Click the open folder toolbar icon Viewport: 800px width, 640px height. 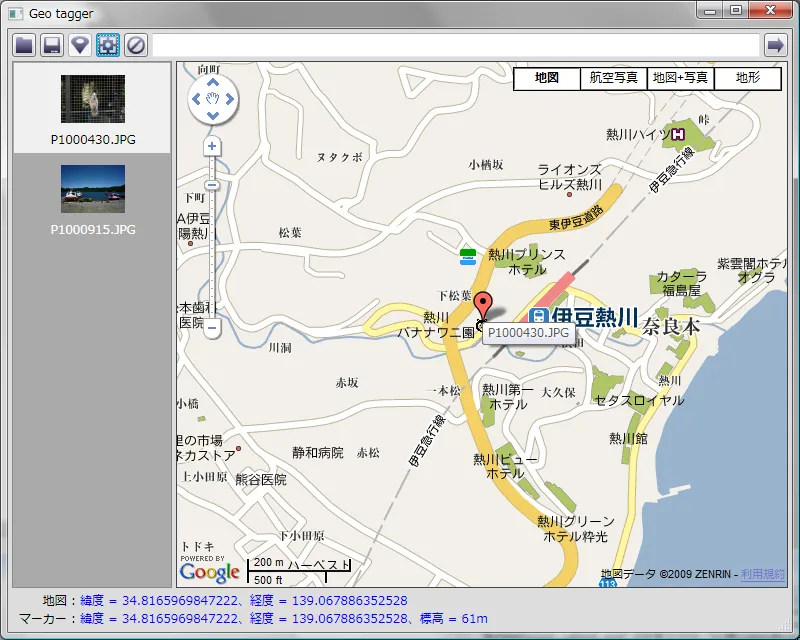(x=24, y=45)
